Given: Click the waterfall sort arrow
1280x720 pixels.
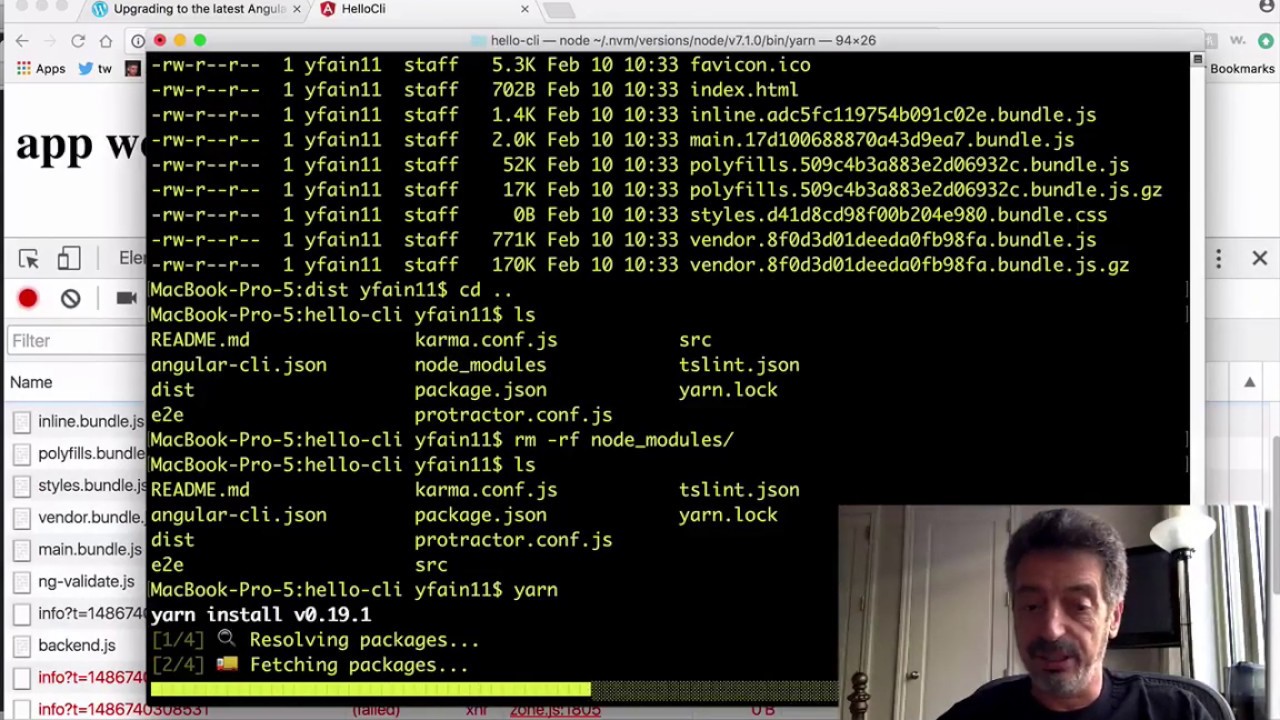Looking at the screenshot, I should coord(1250,382).
